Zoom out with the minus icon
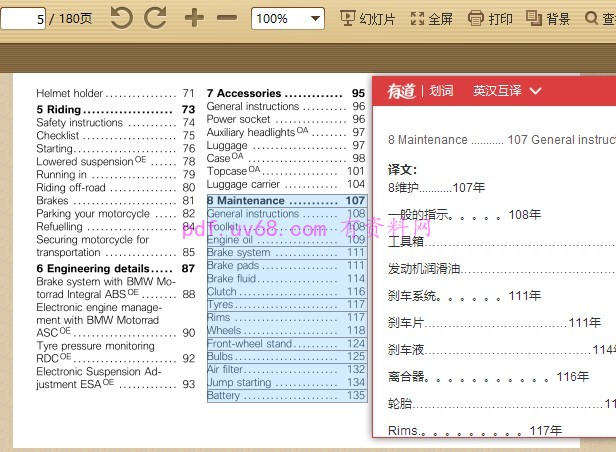 point(227,18)
